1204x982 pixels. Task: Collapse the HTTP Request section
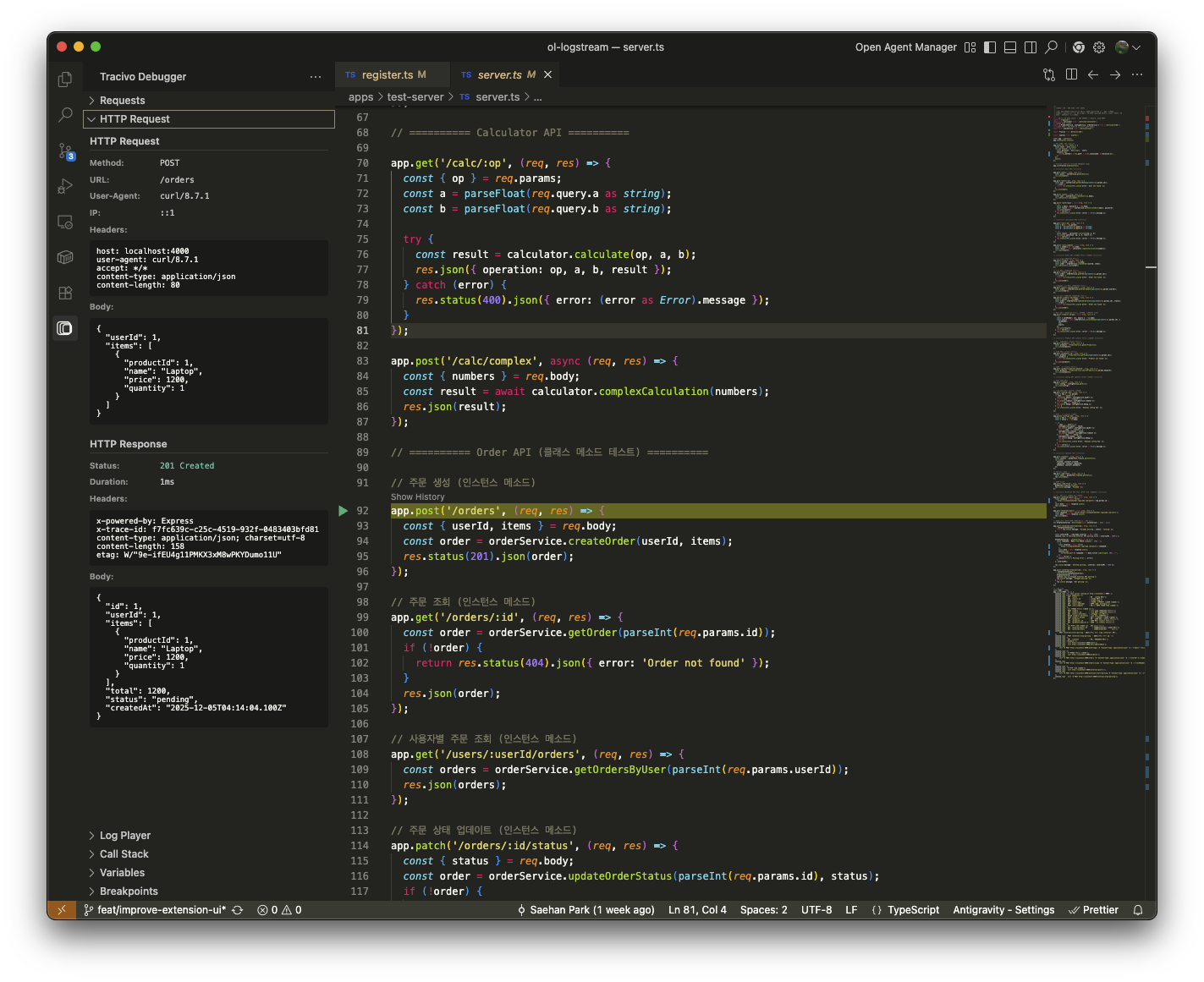click(x=135, y=119)
